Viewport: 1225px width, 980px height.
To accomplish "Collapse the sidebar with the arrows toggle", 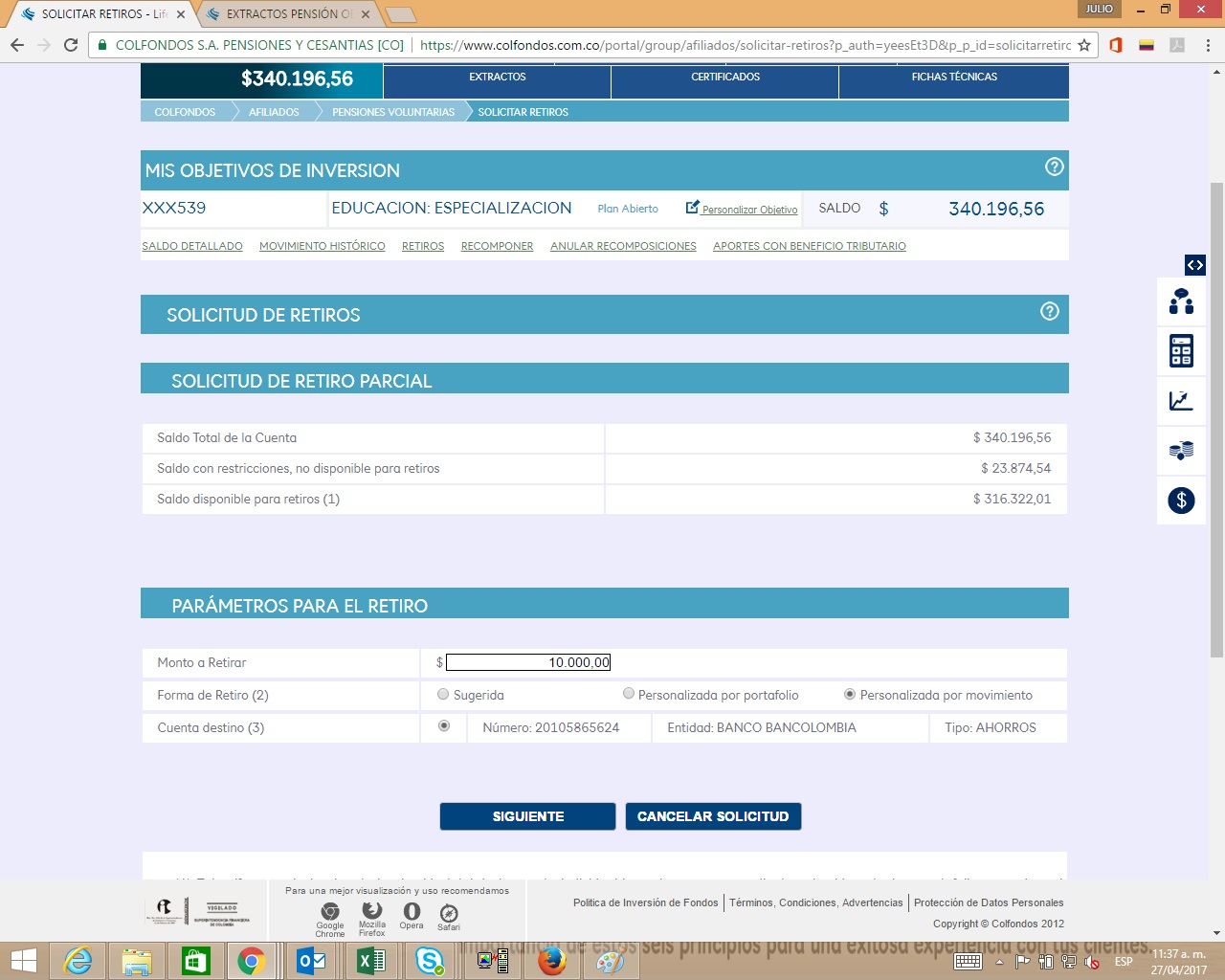I will click(1194, 265).
